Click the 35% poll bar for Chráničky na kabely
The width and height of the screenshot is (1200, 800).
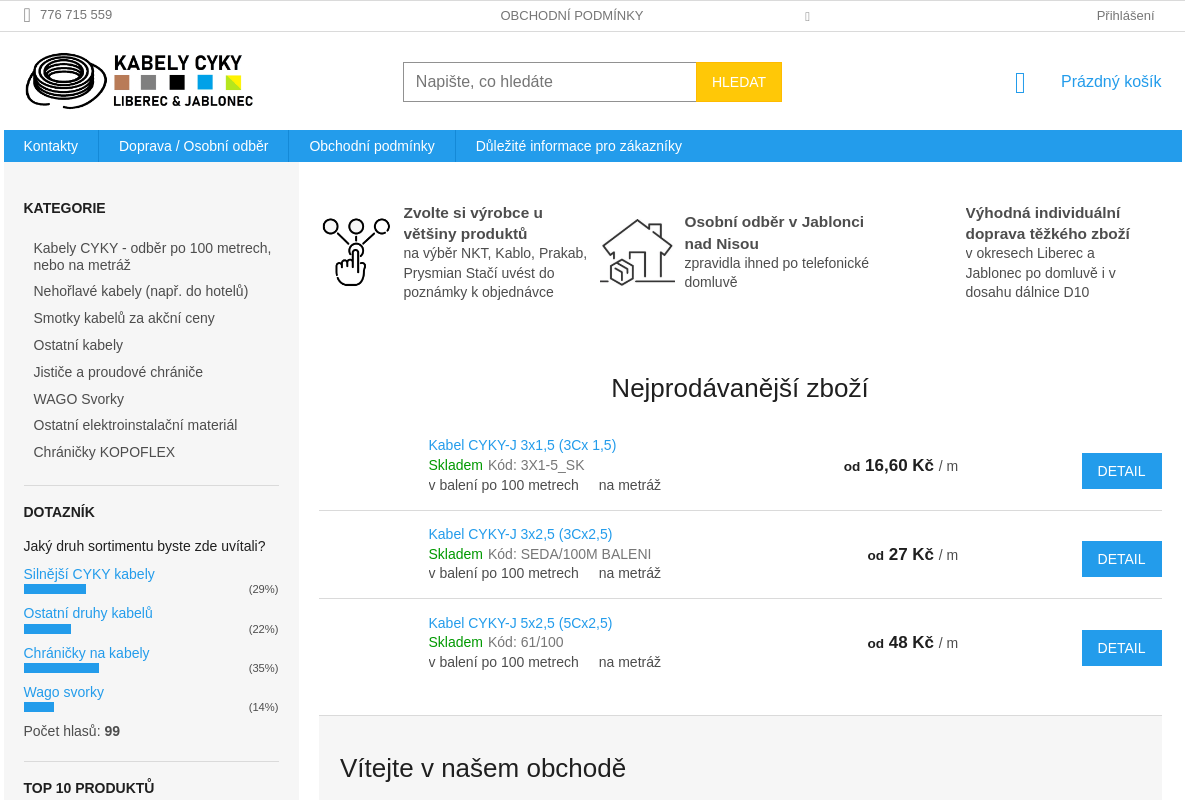click(61, 668)
